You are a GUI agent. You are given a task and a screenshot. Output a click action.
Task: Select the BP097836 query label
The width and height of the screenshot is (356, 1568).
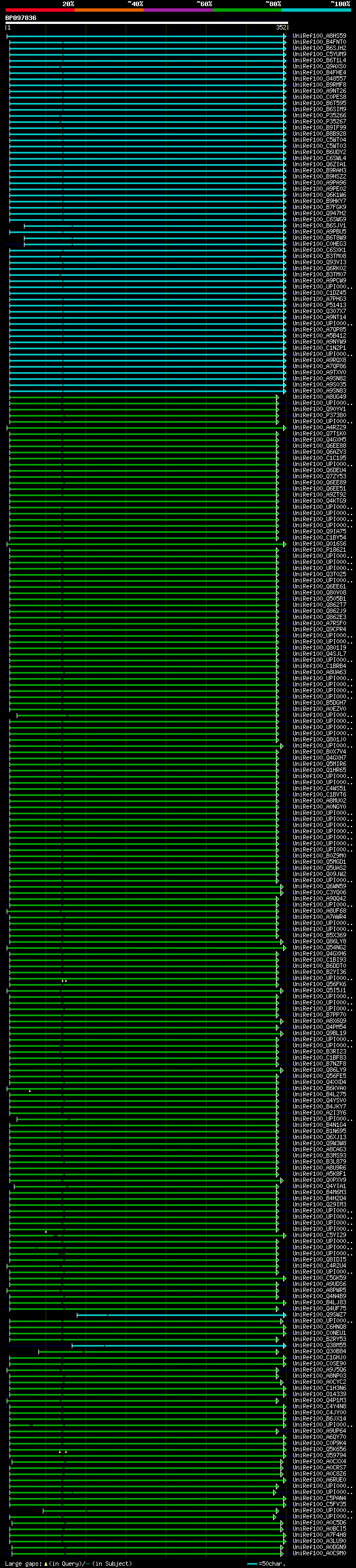point(21,18)
